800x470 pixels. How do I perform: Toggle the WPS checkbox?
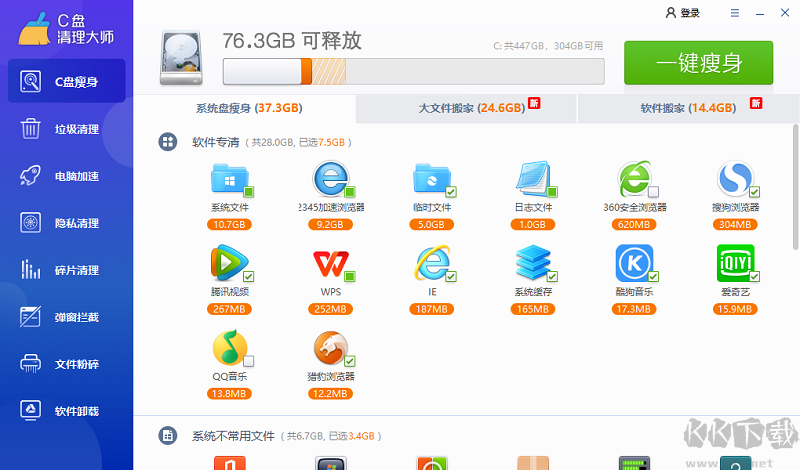(349, 277)
